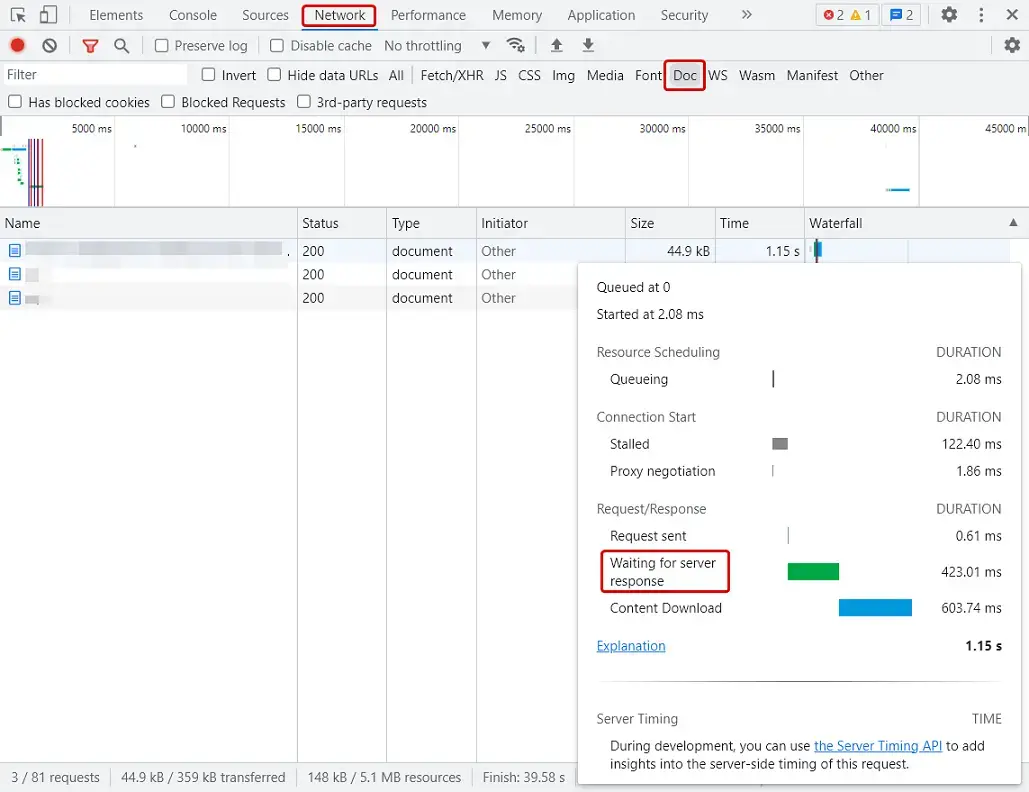Close the DevTools panel
Screen dimensions: 1029x792
(x=1012, y=14)
